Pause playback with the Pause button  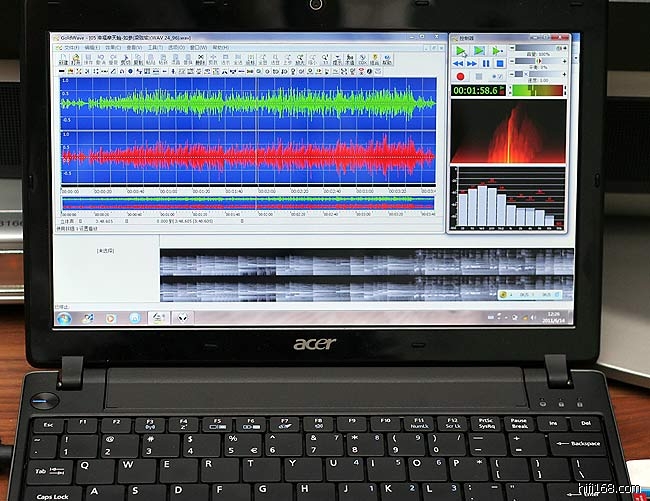coord(486,63)
